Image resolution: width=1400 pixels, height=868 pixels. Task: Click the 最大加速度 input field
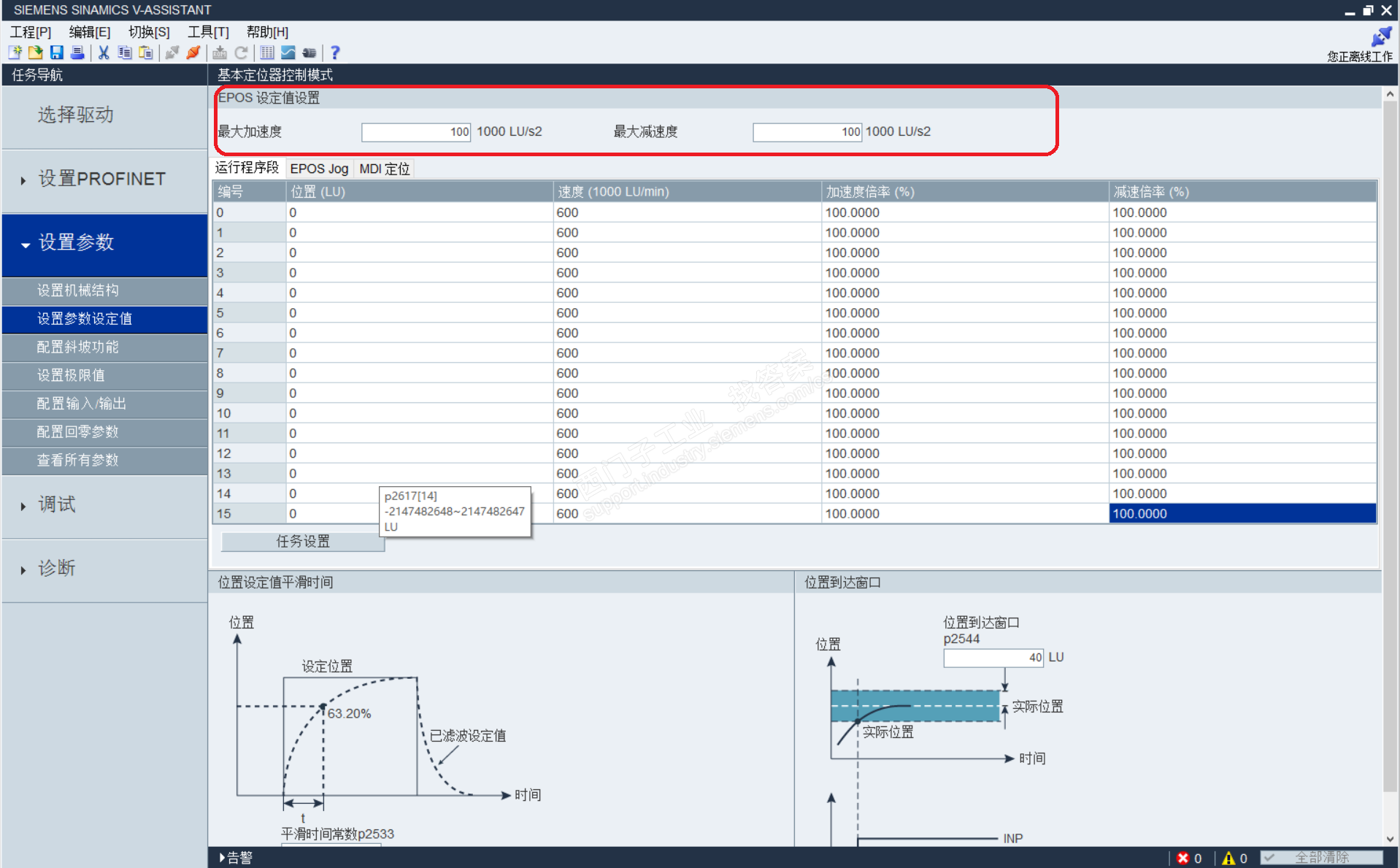pyautogui.click(x=416, y=132)
